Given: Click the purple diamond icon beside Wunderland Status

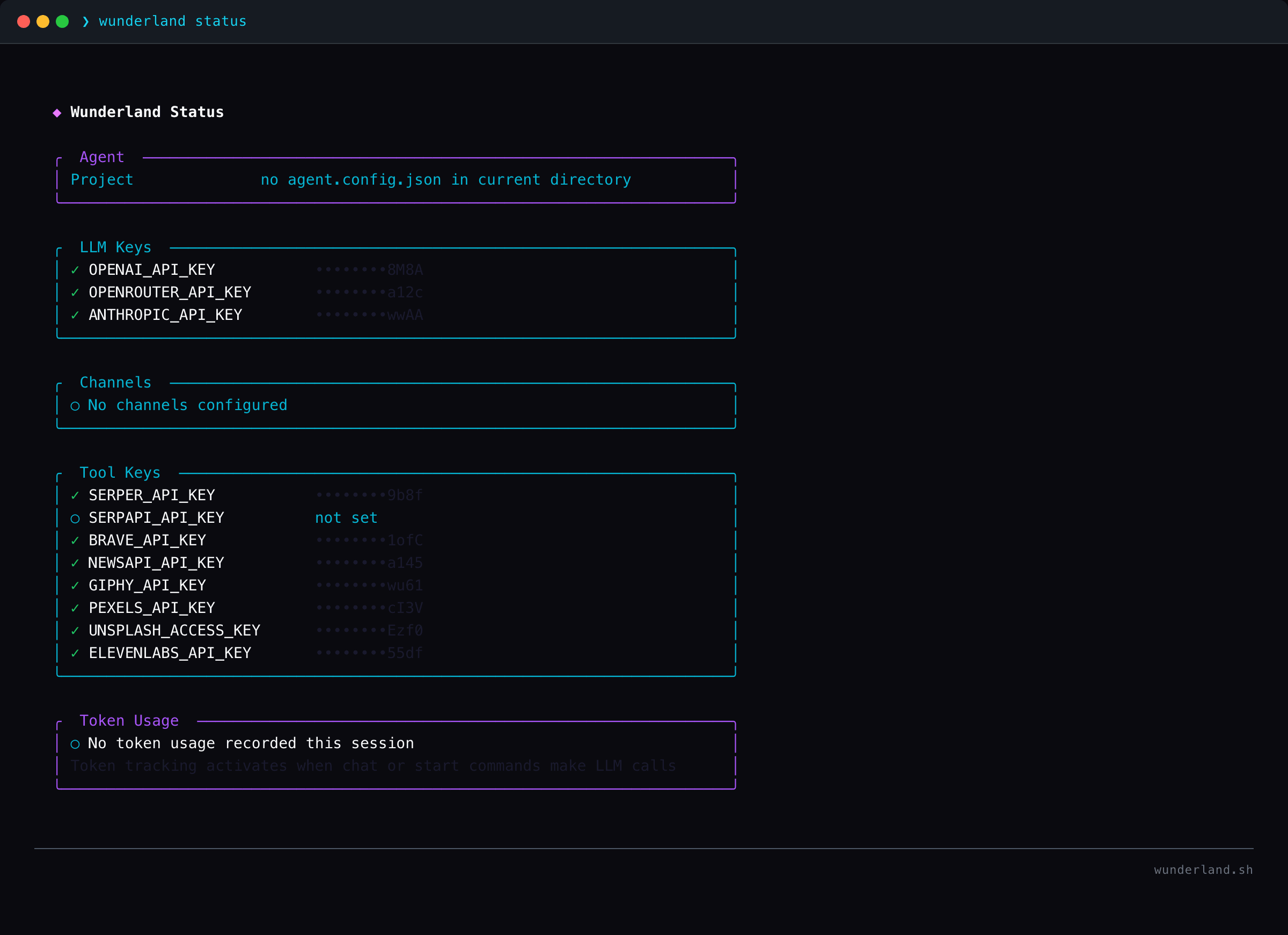Looking at the screenshot, I should 57,112.
